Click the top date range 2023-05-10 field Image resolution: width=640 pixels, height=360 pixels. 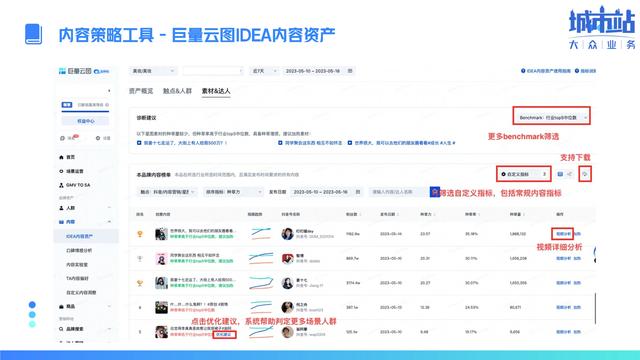(319, 71)
